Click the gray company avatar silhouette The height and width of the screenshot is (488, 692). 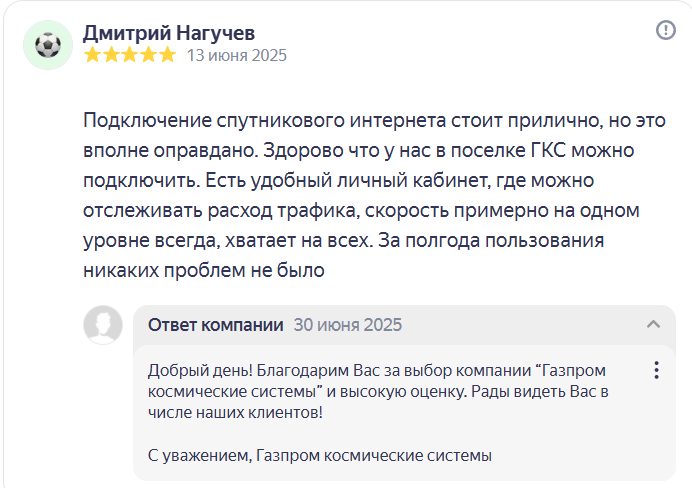click(103, 325)
